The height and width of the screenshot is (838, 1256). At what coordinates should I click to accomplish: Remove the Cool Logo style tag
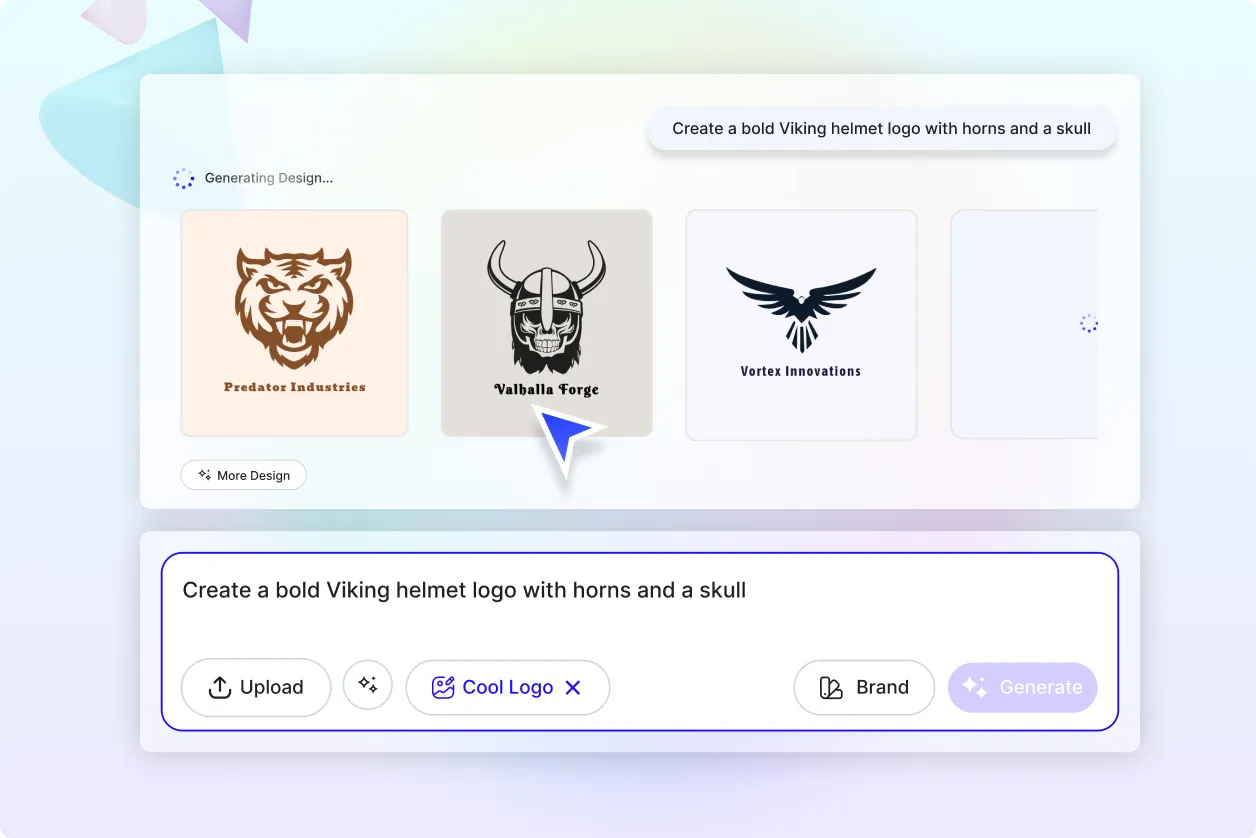[573, 688]
